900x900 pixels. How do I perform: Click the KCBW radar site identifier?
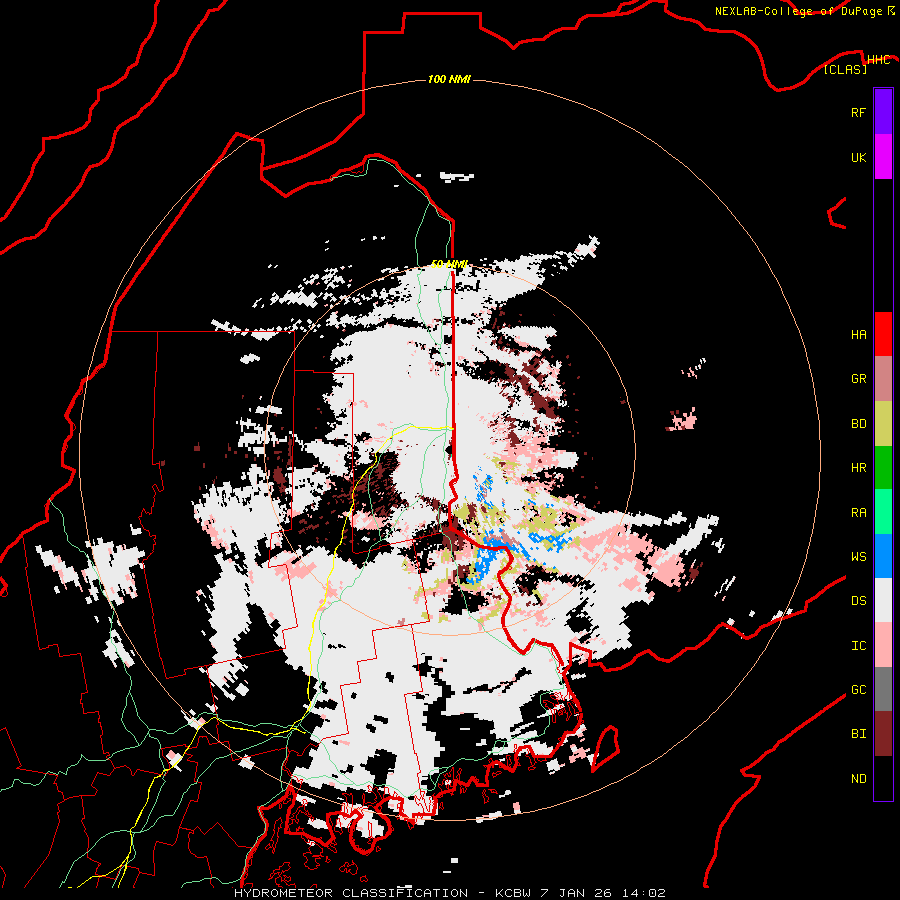pyautogui.click(x=513, y=893)
